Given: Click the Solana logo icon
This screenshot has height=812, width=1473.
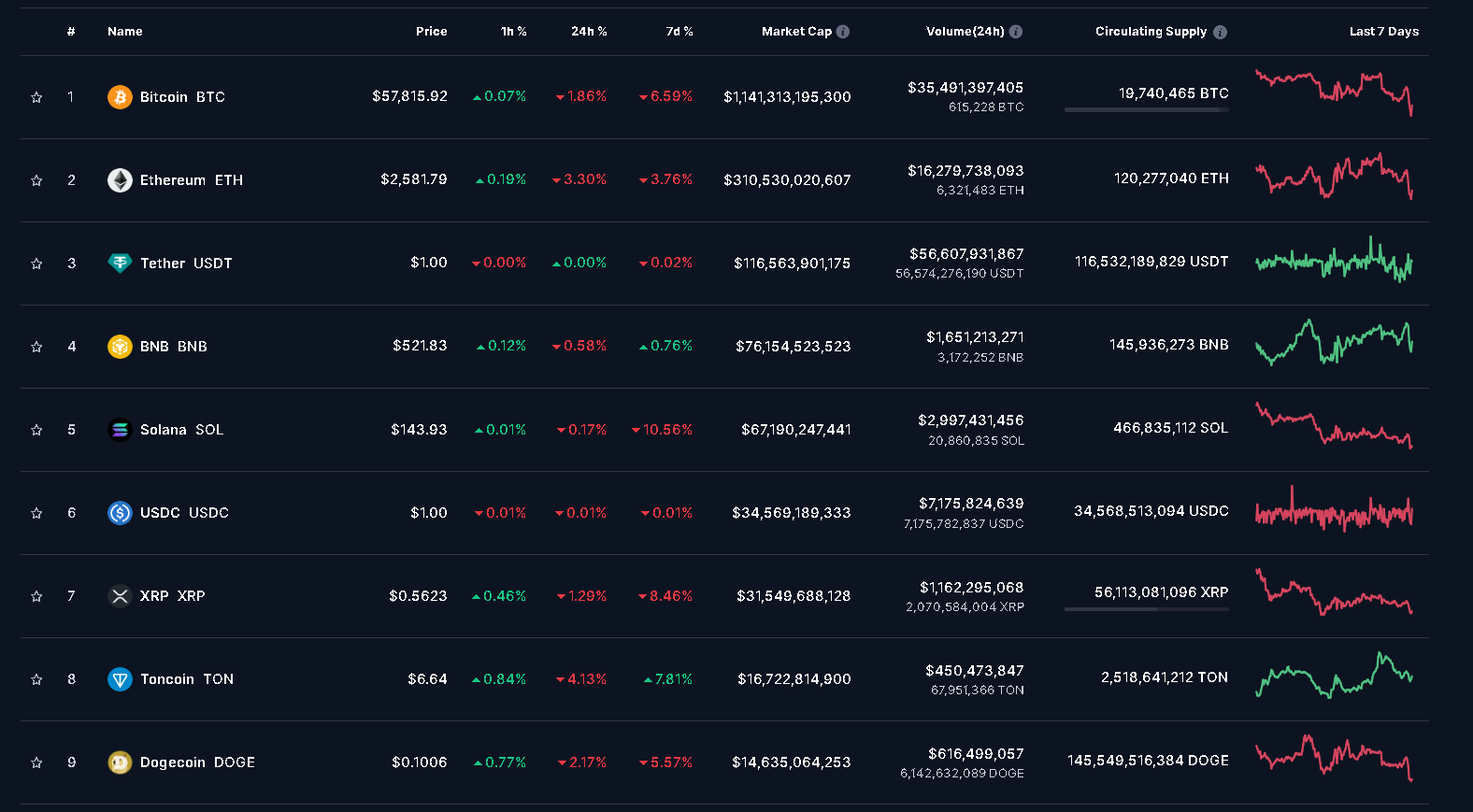Looking at the screenshot, I should 120,430.
